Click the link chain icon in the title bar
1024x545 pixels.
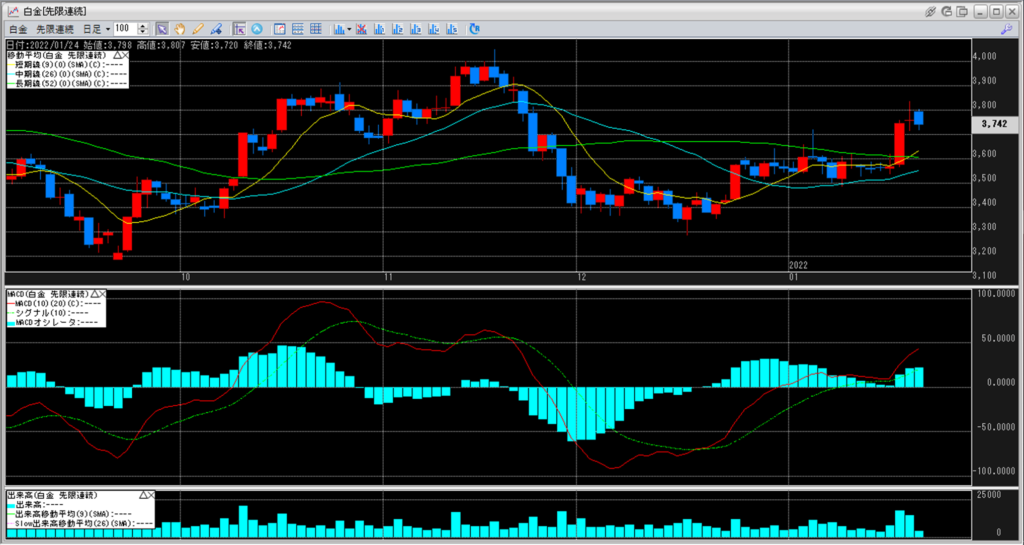931,11
